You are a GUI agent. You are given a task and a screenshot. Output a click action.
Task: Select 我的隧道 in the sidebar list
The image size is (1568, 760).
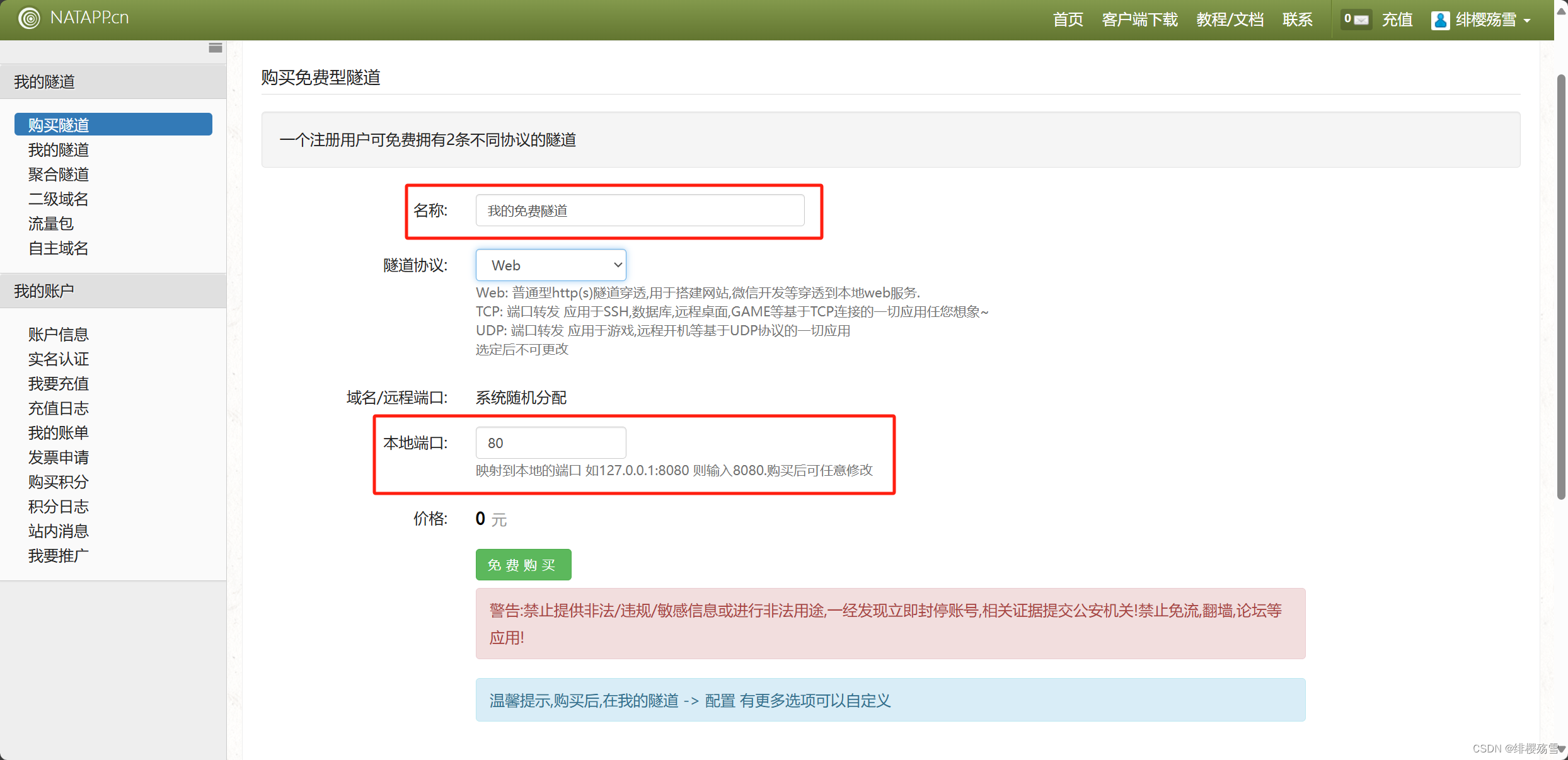[x=59, y=150]
